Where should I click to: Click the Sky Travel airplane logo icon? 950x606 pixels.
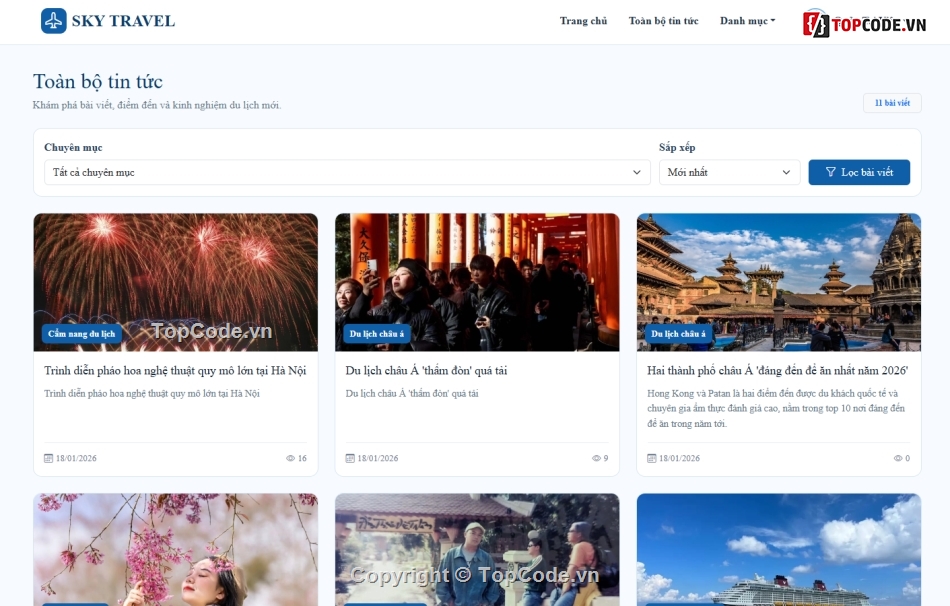[53, 21]
